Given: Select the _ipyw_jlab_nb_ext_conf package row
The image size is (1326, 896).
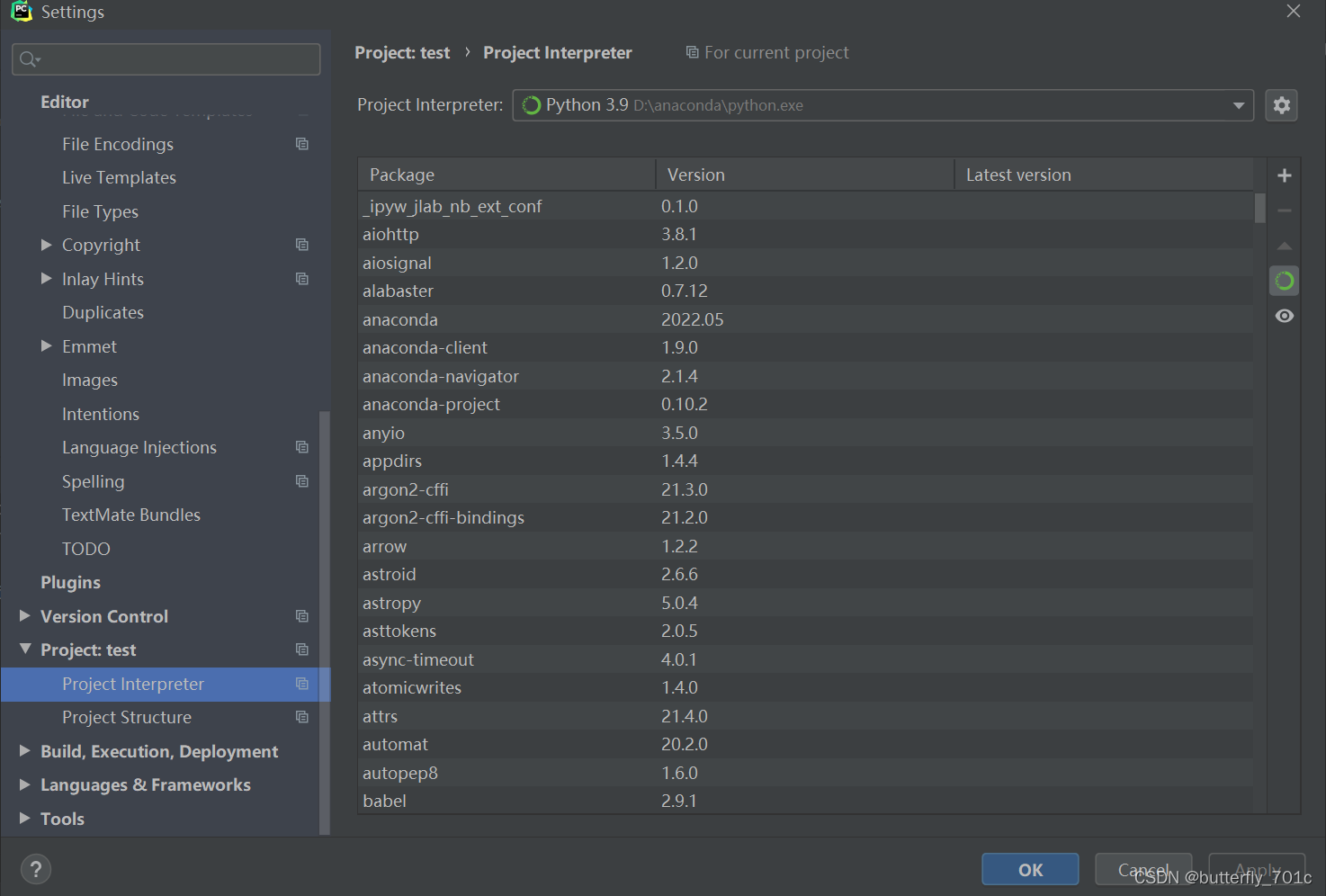Looking at the screenshot, I should (x=805, y=206).
